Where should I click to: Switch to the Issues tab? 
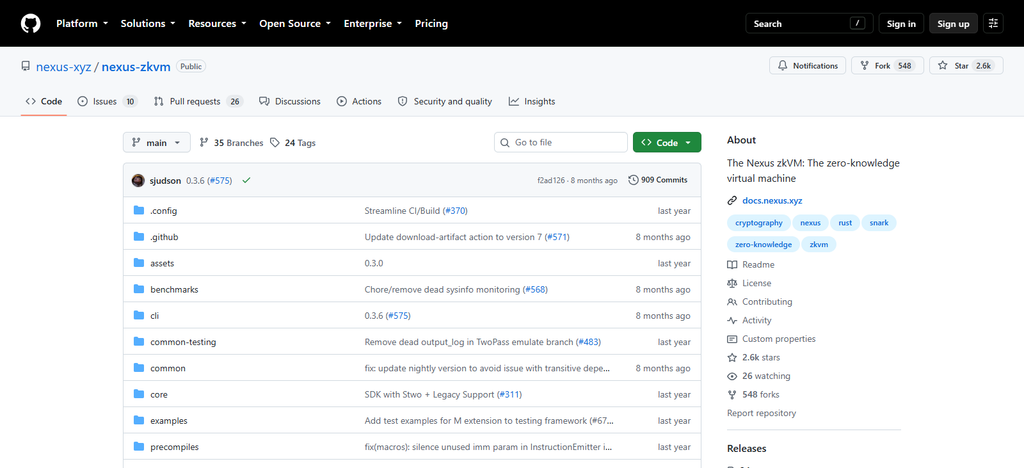107,101
